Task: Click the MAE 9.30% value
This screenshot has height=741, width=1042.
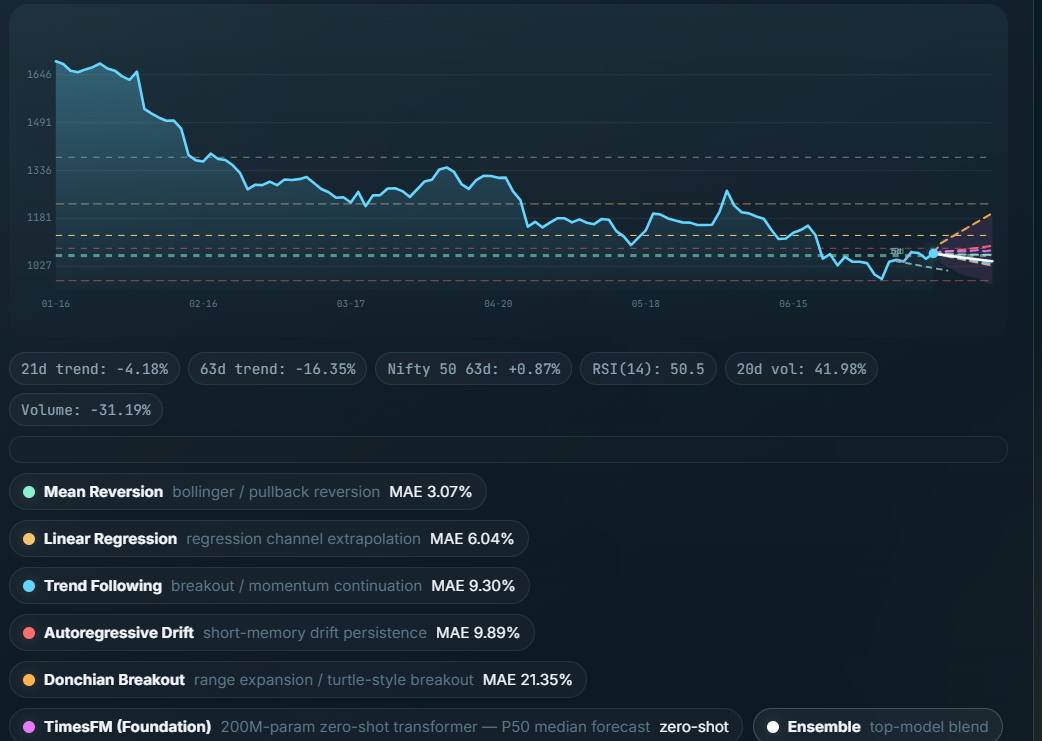Action: pyautogui.click(x=473, y=586)
